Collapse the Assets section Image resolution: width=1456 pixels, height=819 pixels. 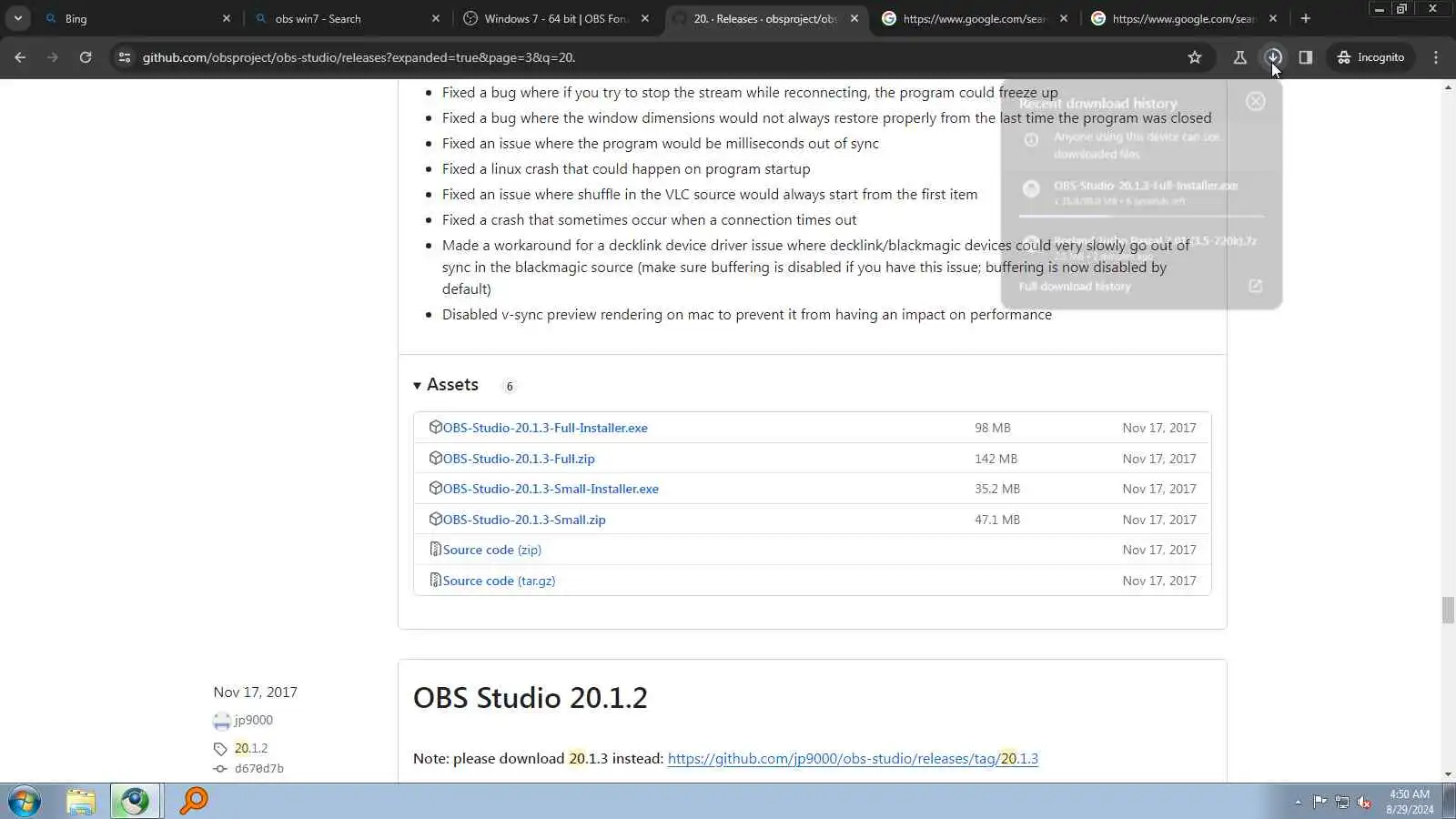coord(446,385)
